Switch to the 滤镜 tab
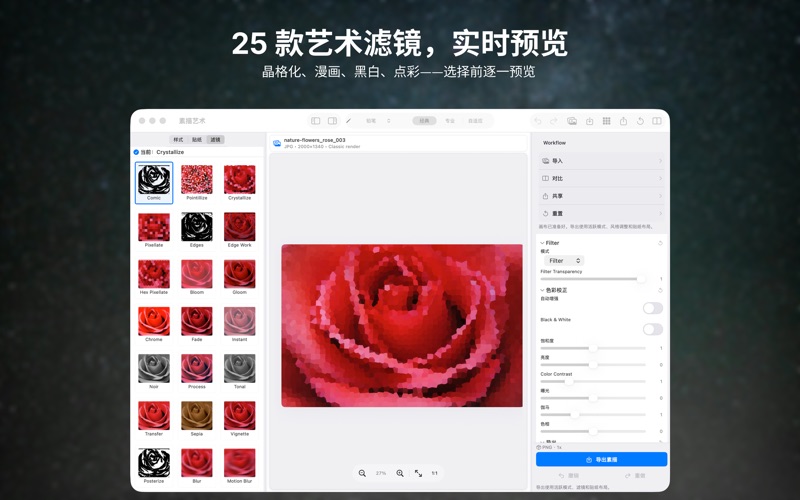The height and width of the screenshot is (500, 800). click(x=215, y=140)
